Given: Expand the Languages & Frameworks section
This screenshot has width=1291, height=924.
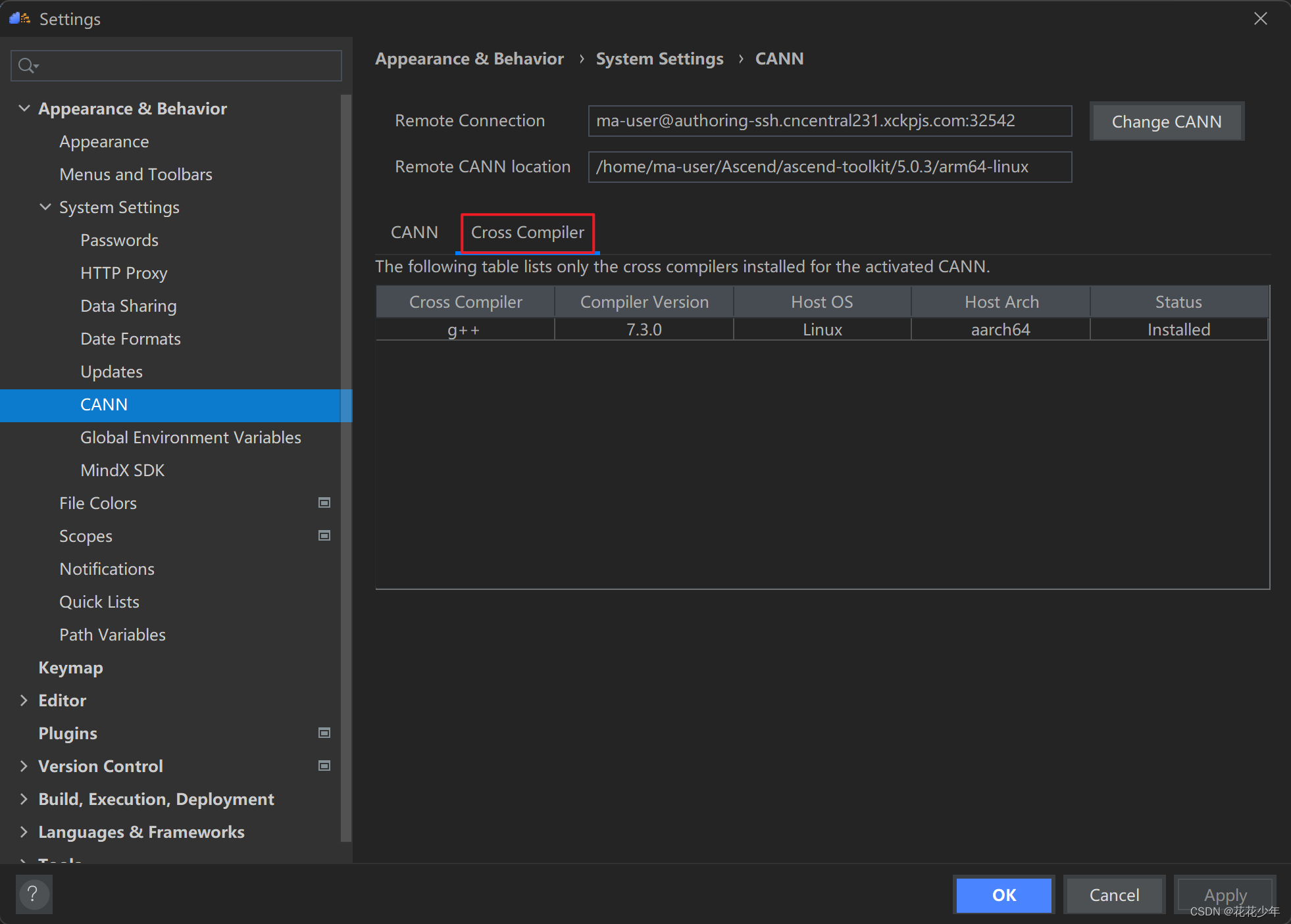Looking at the screenshot, I should (x=24, y=832).
